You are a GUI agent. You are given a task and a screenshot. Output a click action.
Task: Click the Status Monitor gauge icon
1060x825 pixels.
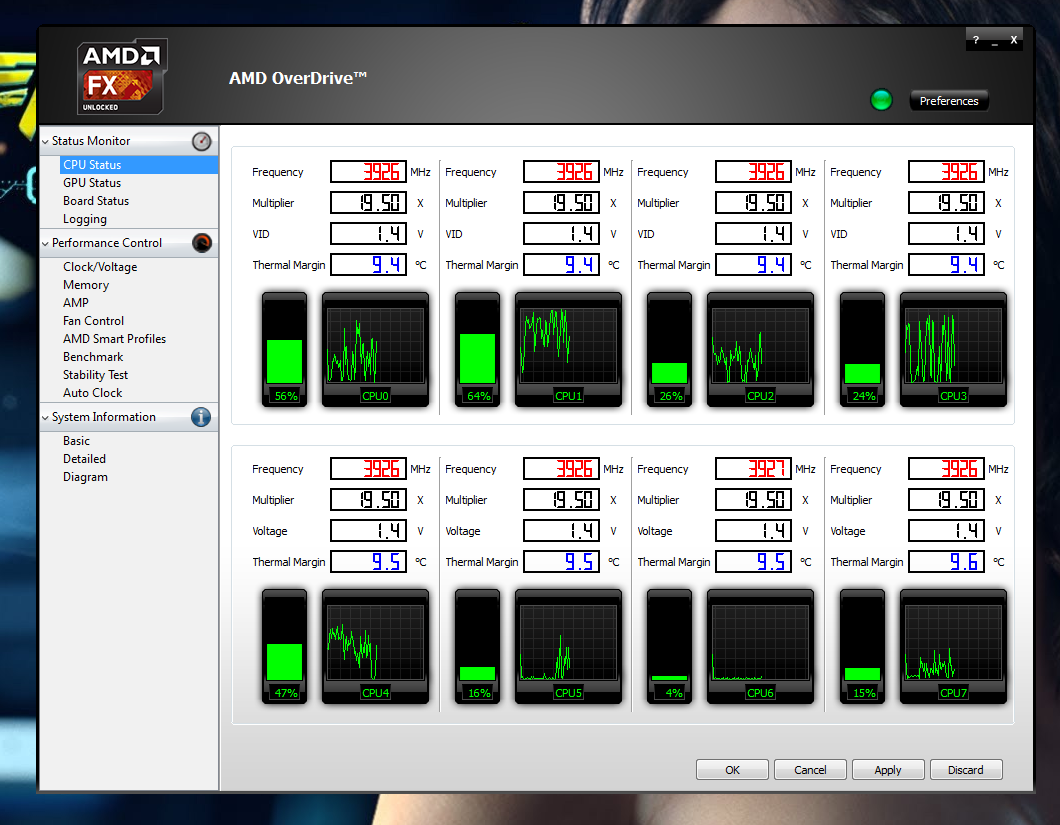pyautogui.click(x=201, y=141)
